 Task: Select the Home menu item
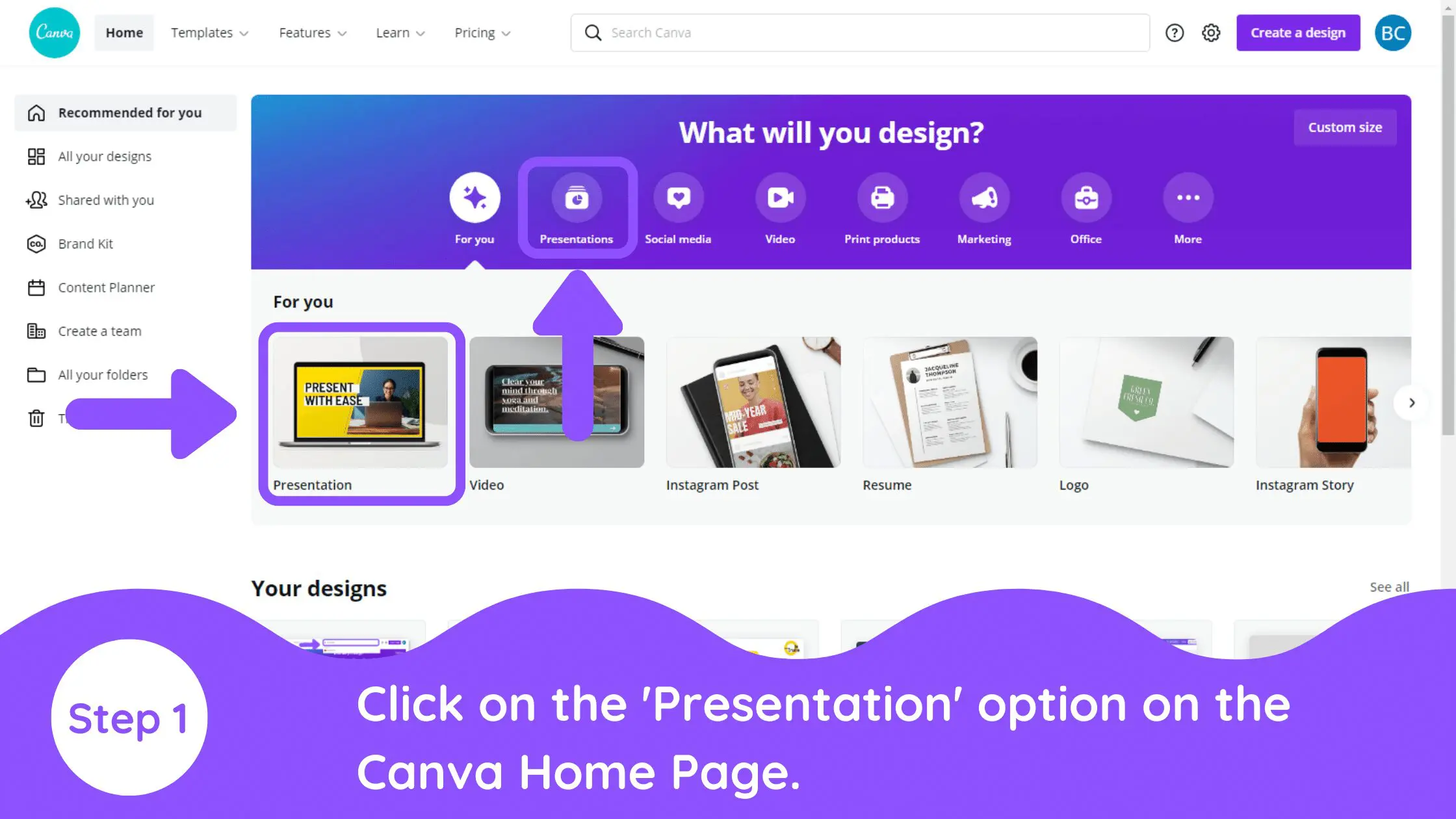click(x=123, y=33)
